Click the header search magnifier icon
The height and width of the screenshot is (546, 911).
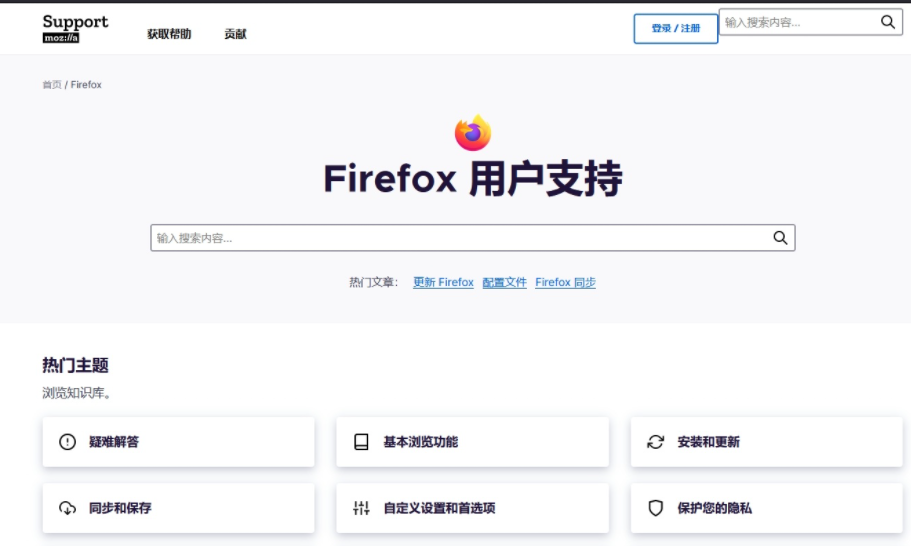click(887, 22)
